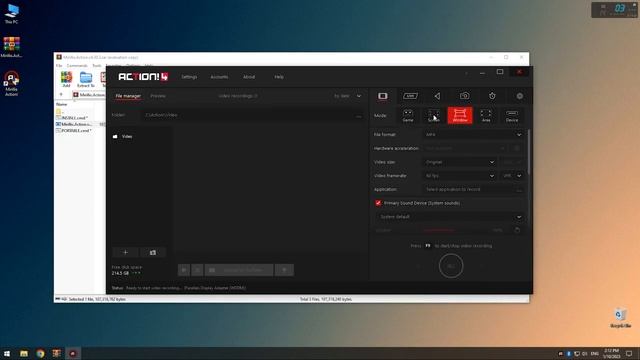Click the hardware acceleration settings gear icon
This screenshot has height=360, width=640.
tap(517, 148)
